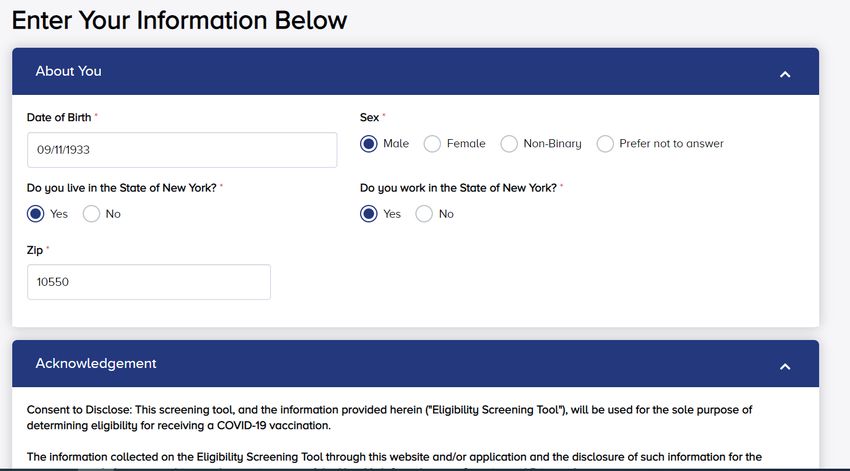
Task: Select the Male radio button
Action: coord(369,144)
